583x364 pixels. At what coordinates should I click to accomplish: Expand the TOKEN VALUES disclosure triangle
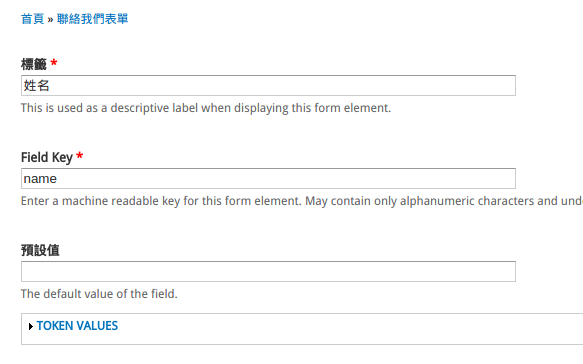click(30, 326)
